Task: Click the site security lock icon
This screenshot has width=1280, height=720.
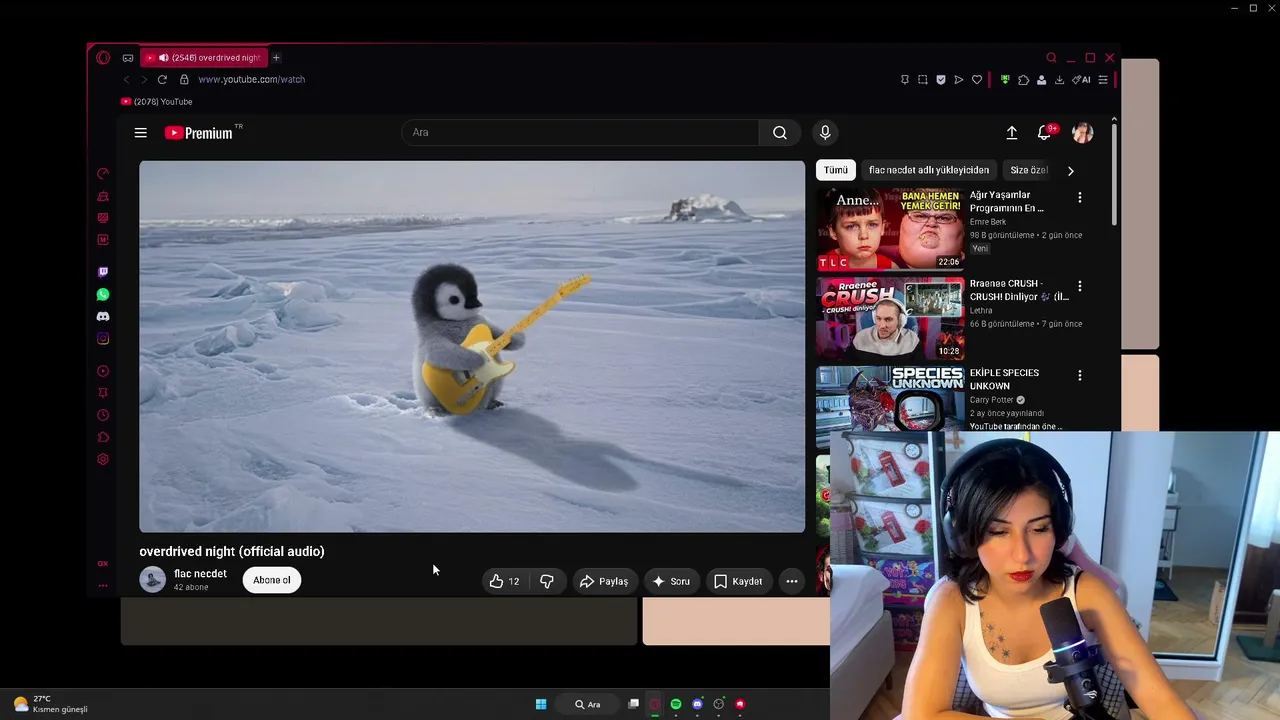Action: point(184,79)
